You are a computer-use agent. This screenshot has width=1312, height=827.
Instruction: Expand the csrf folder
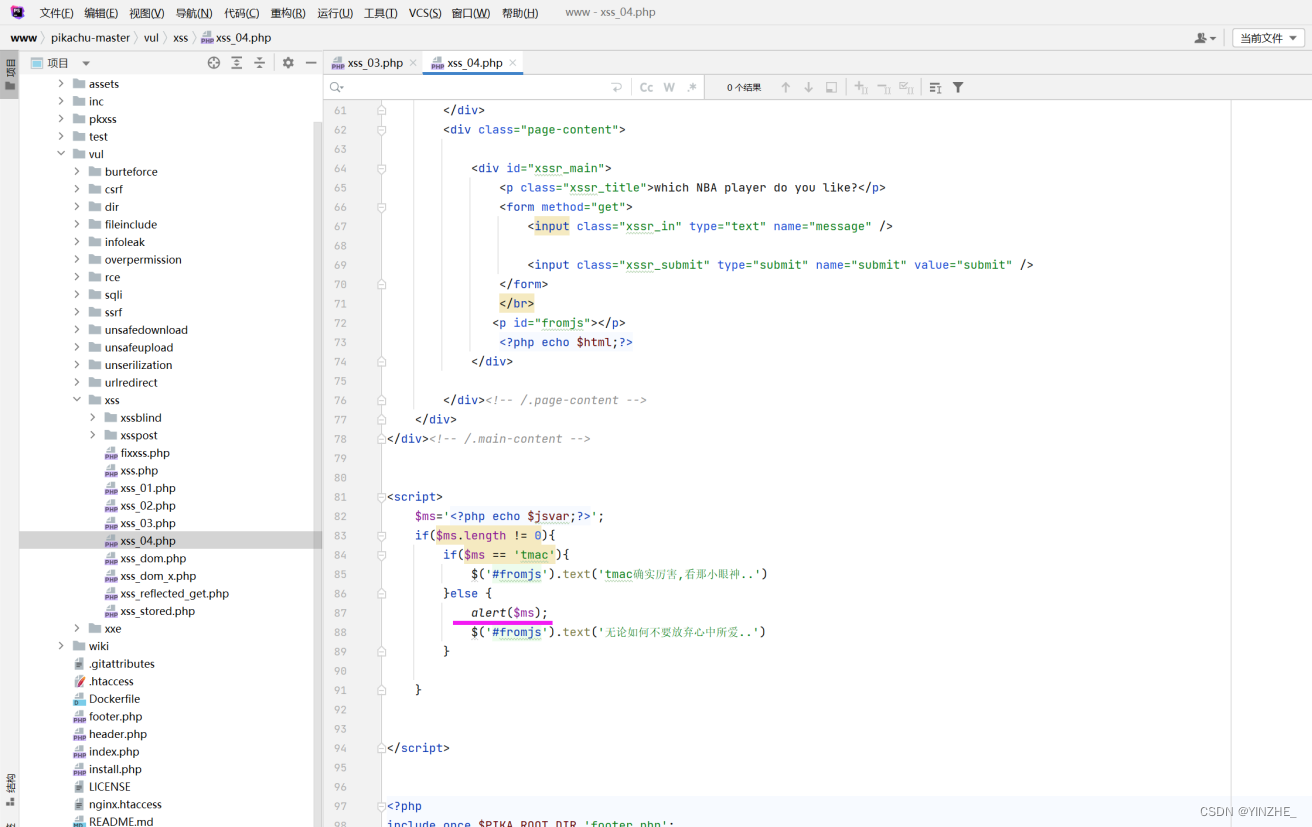pos(77,189)
